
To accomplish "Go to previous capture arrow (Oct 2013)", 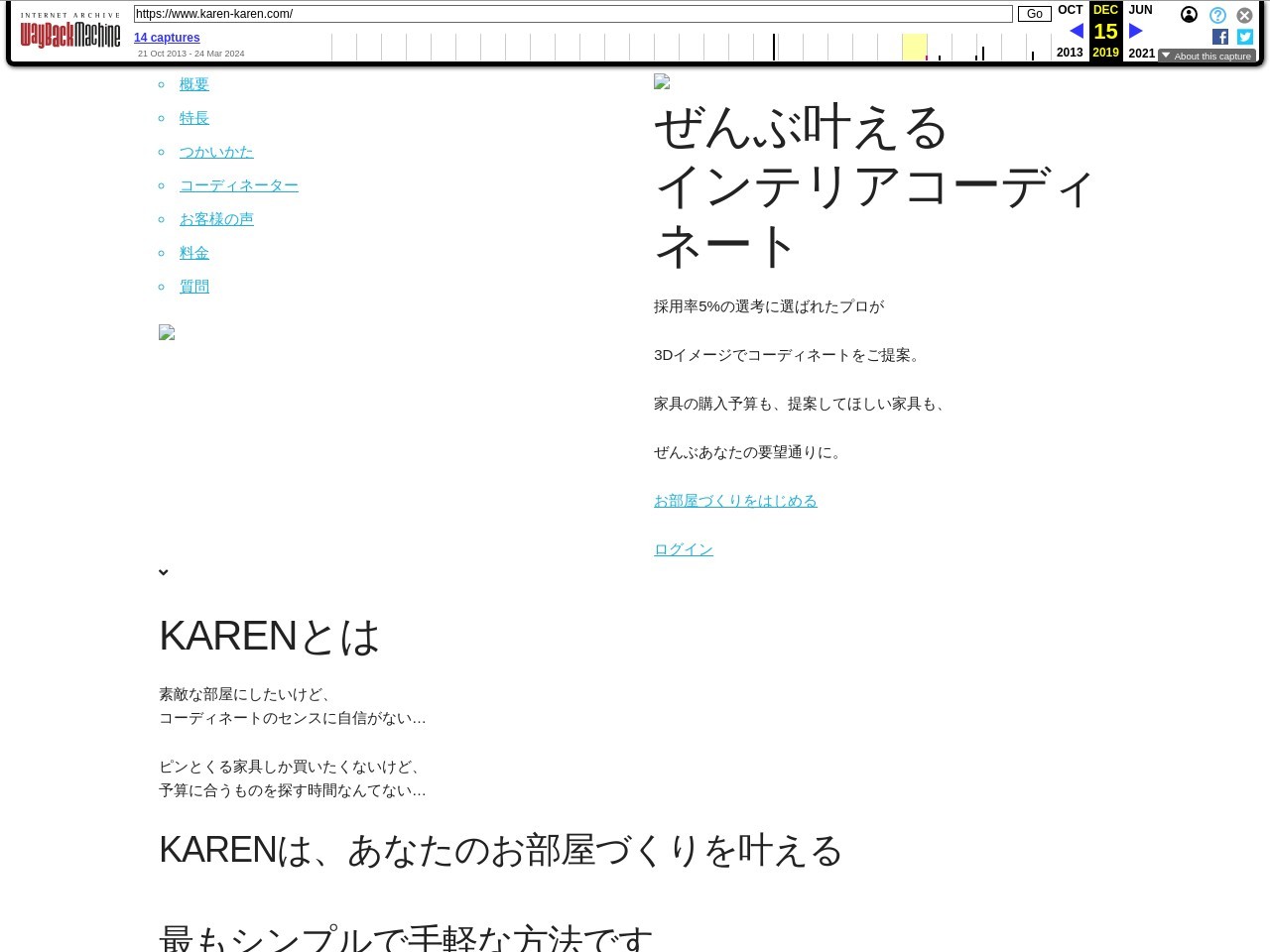I will pos(1076,32).
